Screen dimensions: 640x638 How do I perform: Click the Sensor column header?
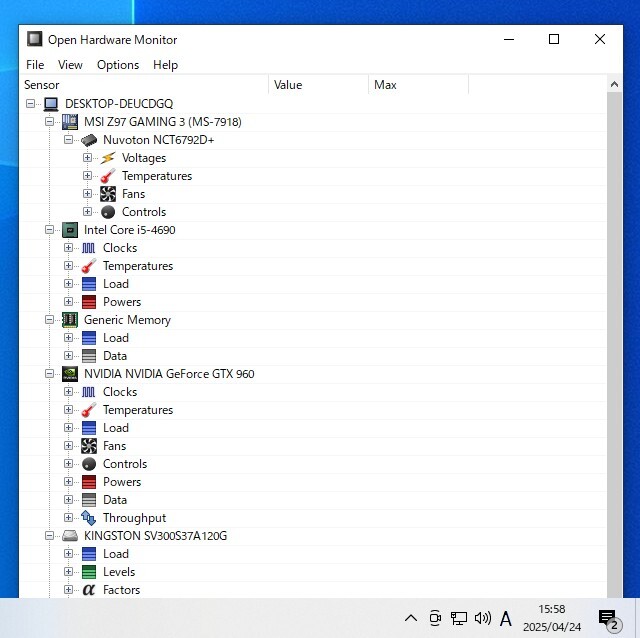pyautogui.click(x=144, y=85)
